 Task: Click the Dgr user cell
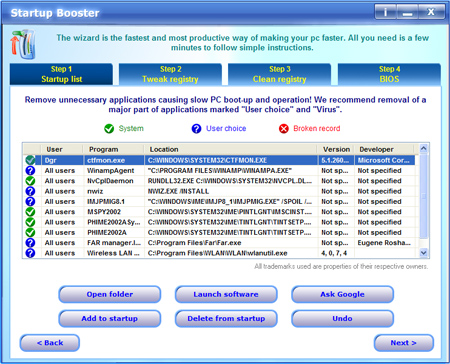(x=62, y=160)
